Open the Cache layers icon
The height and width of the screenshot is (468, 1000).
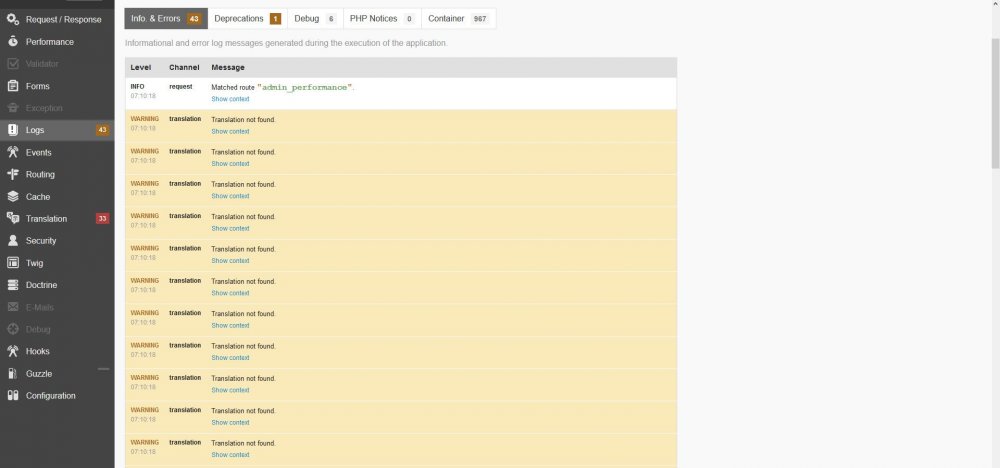coord(13,196)
